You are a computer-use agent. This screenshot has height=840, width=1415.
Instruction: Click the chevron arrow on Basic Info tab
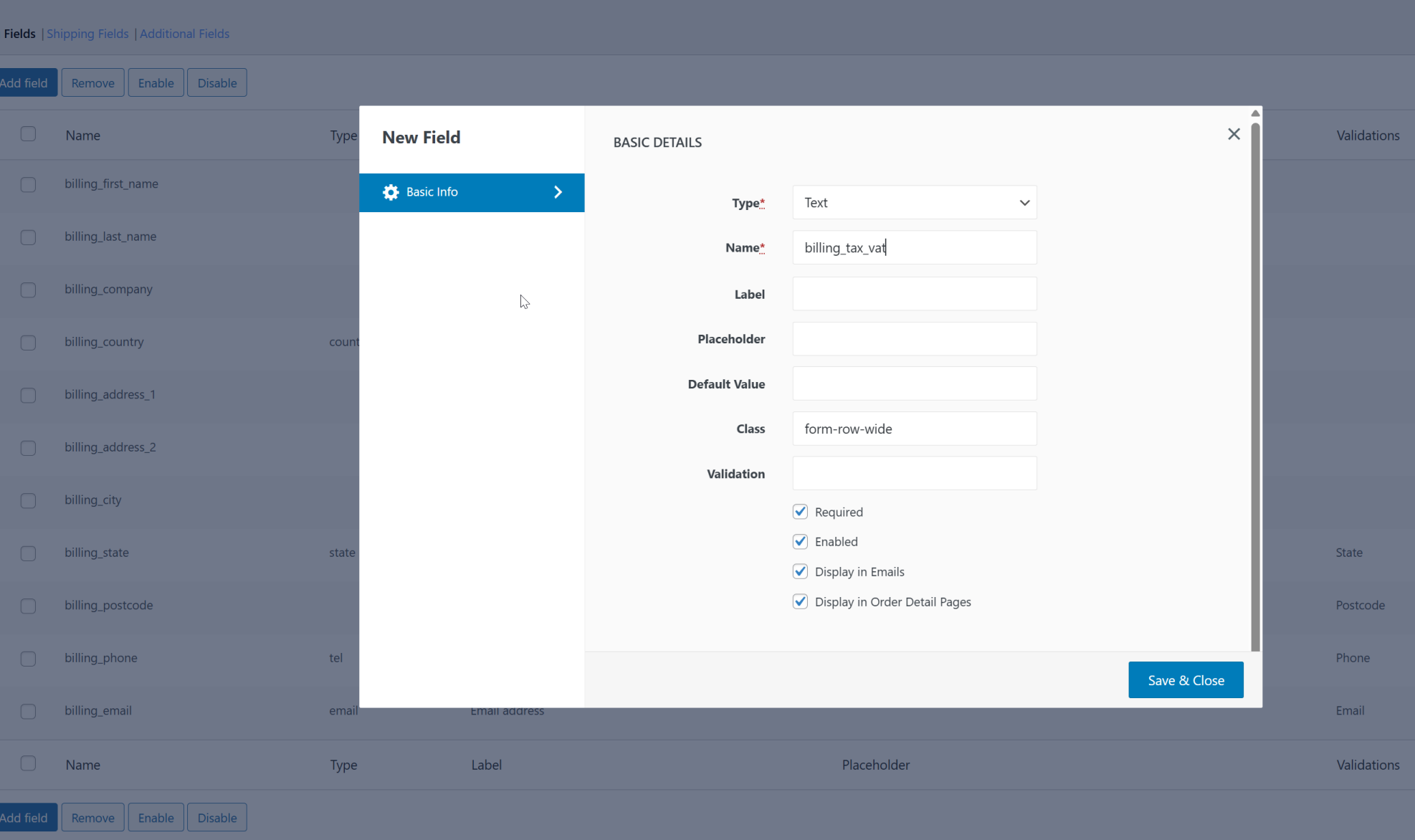(558, 192)
